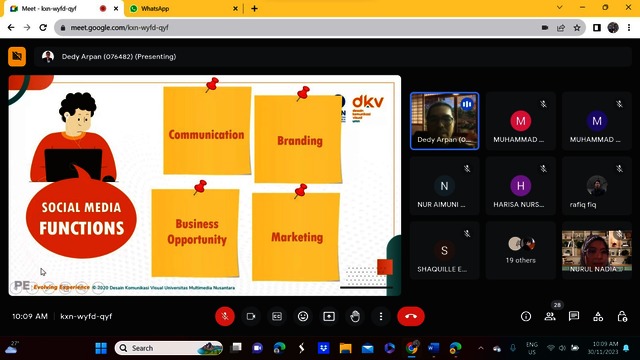Open meeting details info icon
Viewport: 640px width, 360px height.
tap(526, 316)
